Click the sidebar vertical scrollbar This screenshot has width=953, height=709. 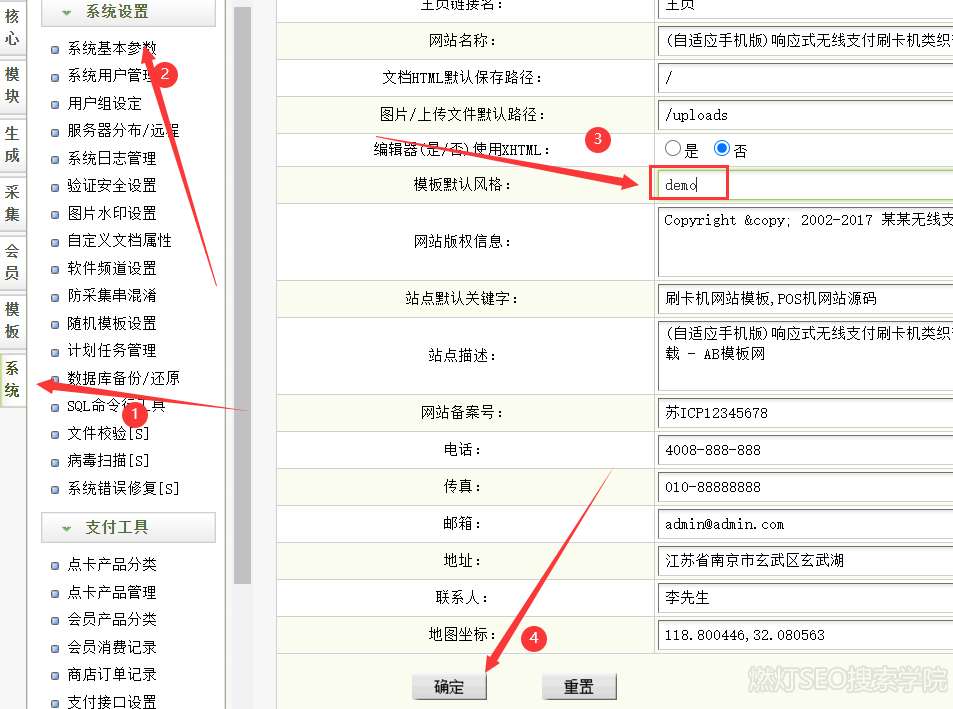pyautogui.click(x=242, y=300)
